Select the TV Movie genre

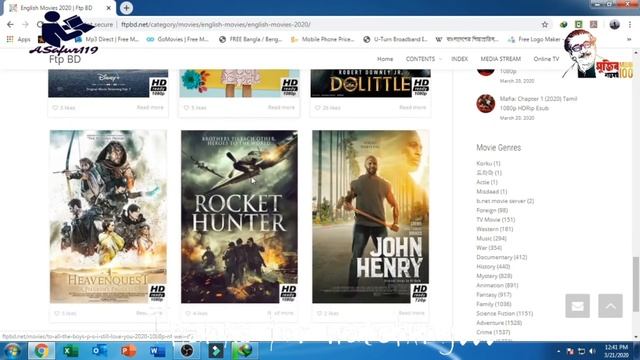(x=496, y=220)
